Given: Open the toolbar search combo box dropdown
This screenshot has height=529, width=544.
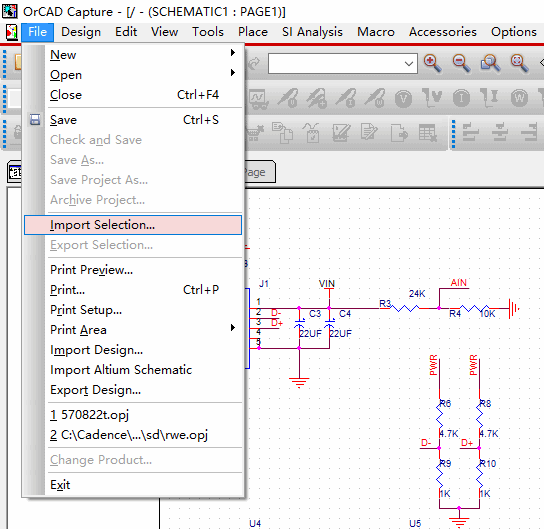Looking at the screenshot, I should (x=409, y=64).
